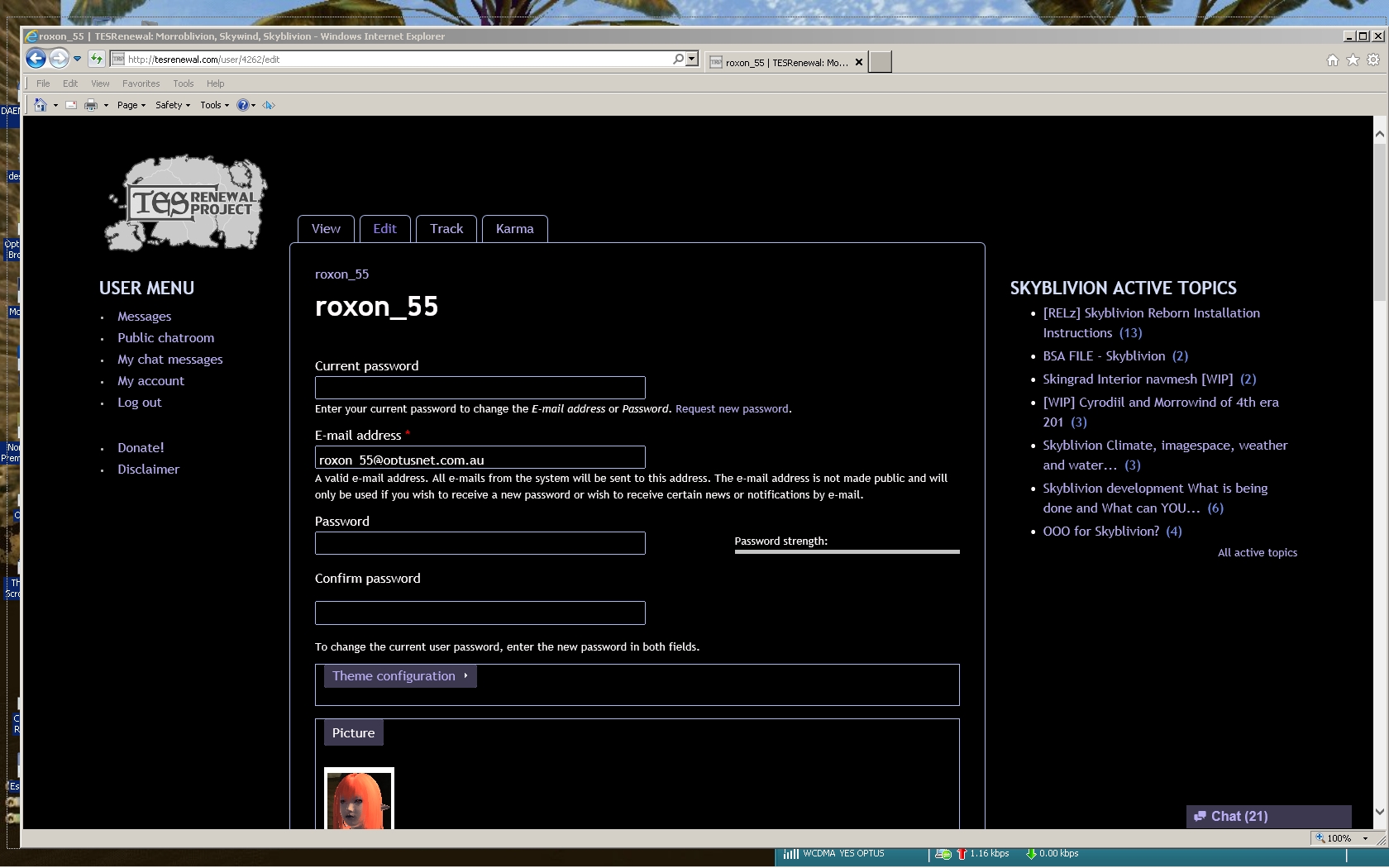The height and width of the screenshot is (868, 1389).
Task: Open the View menu in the menu bar
Action: (100, 83)
